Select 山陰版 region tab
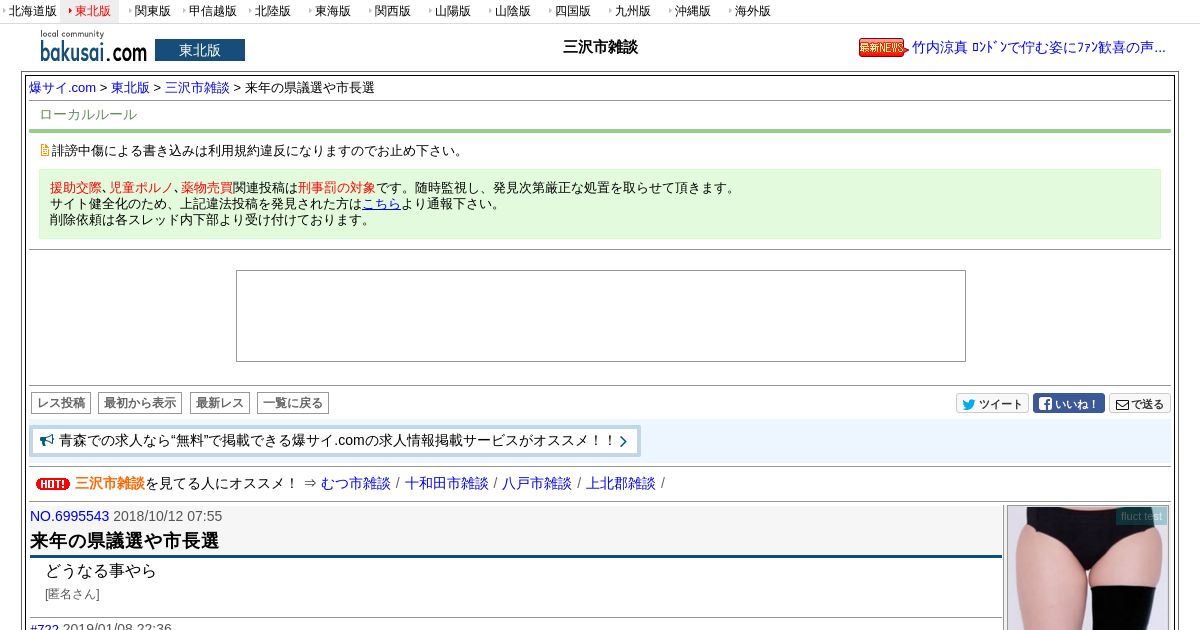The width and height of the screenshot is (1200, 630). coord(510,11)
